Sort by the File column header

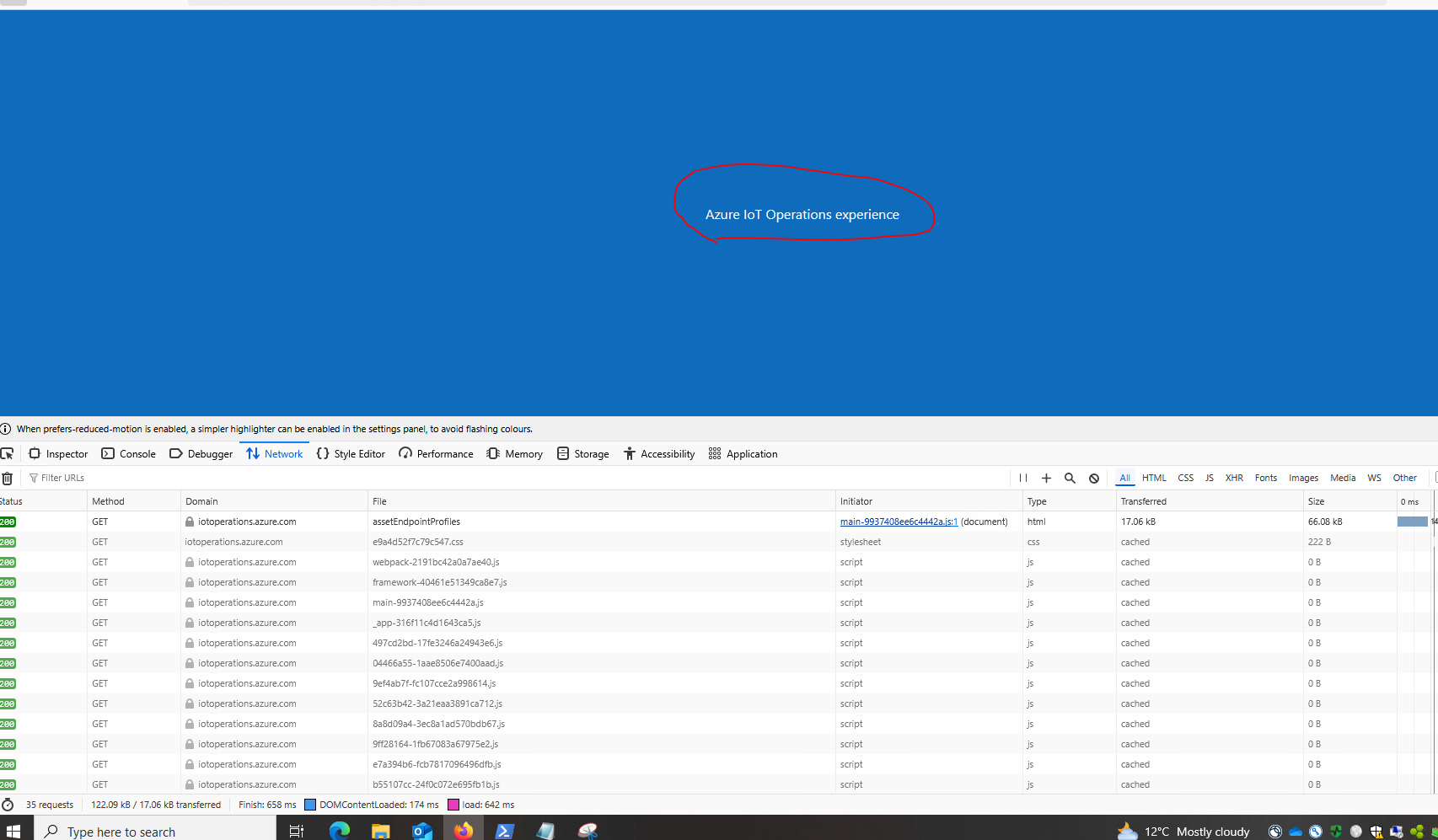(601, 501)
